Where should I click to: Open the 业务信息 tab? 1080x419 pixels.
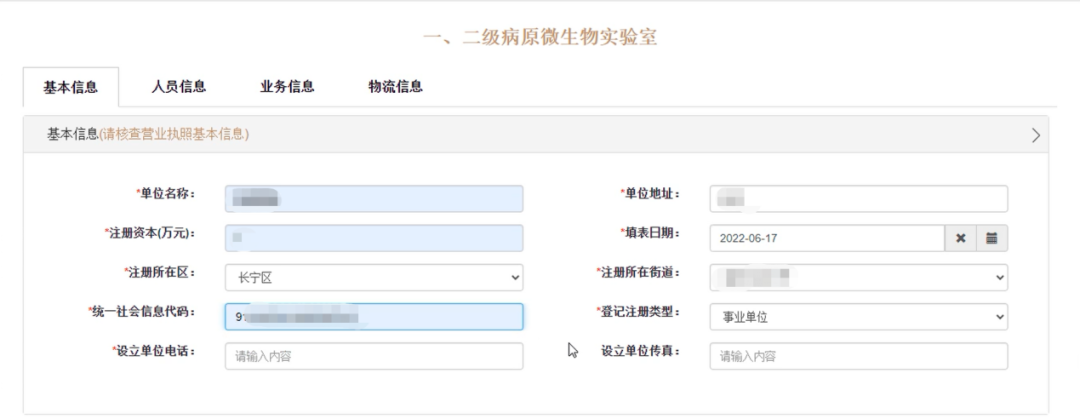(287, 87)
